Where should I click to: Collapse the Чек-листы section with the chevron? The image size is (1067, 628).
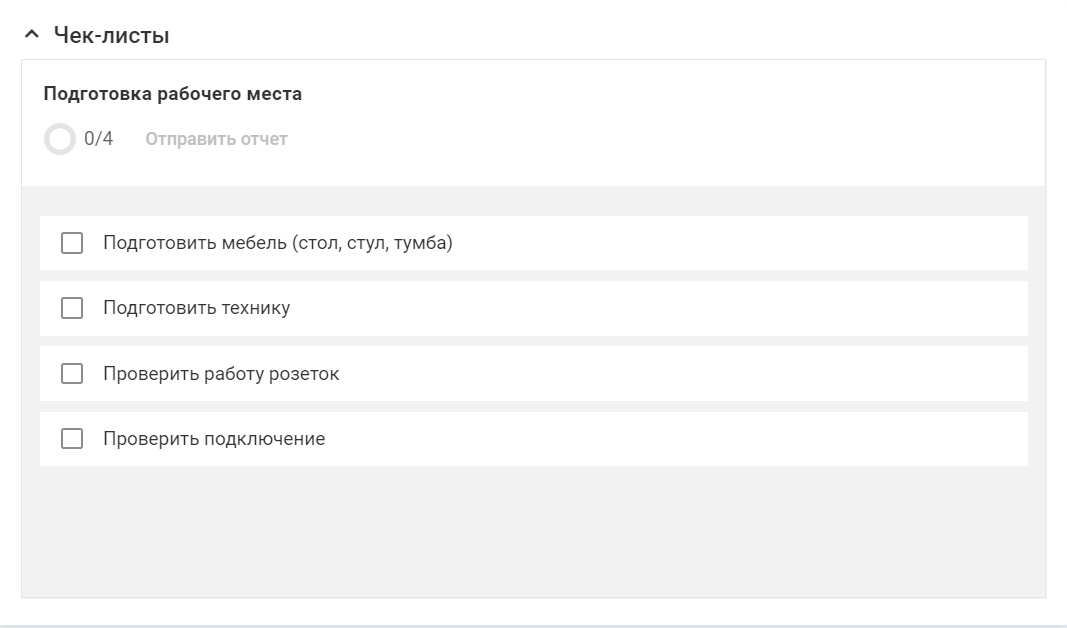pos(33,36)
